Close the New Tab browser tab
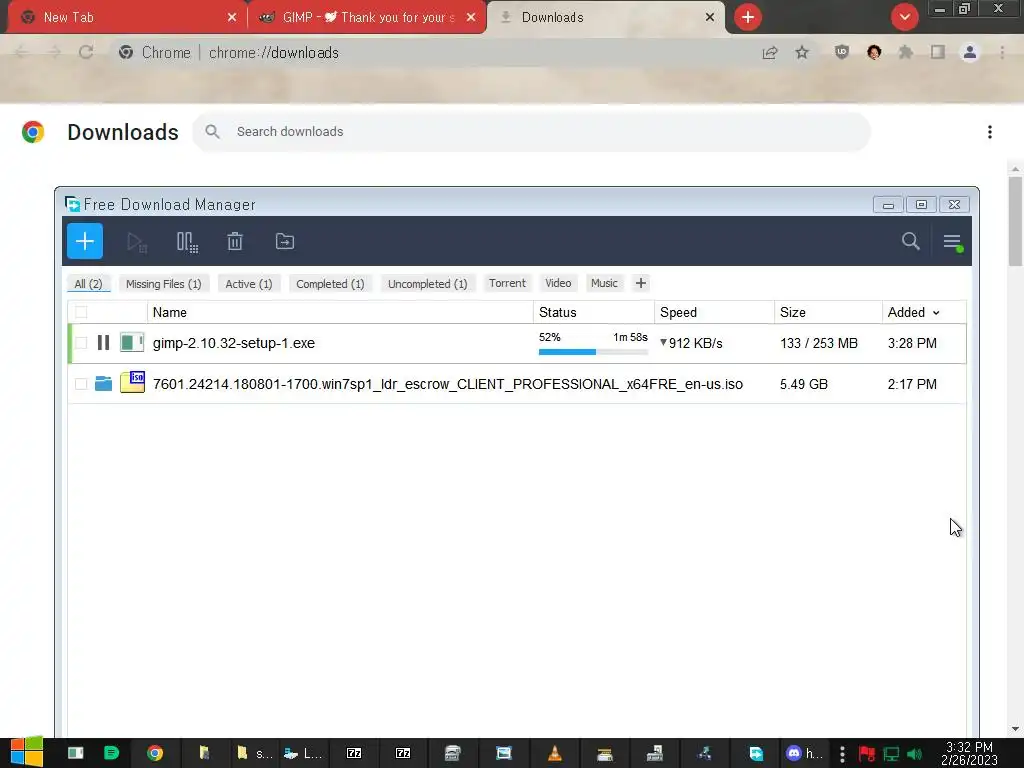Screen dimensions: 1024x768 [x=232, y=17]
